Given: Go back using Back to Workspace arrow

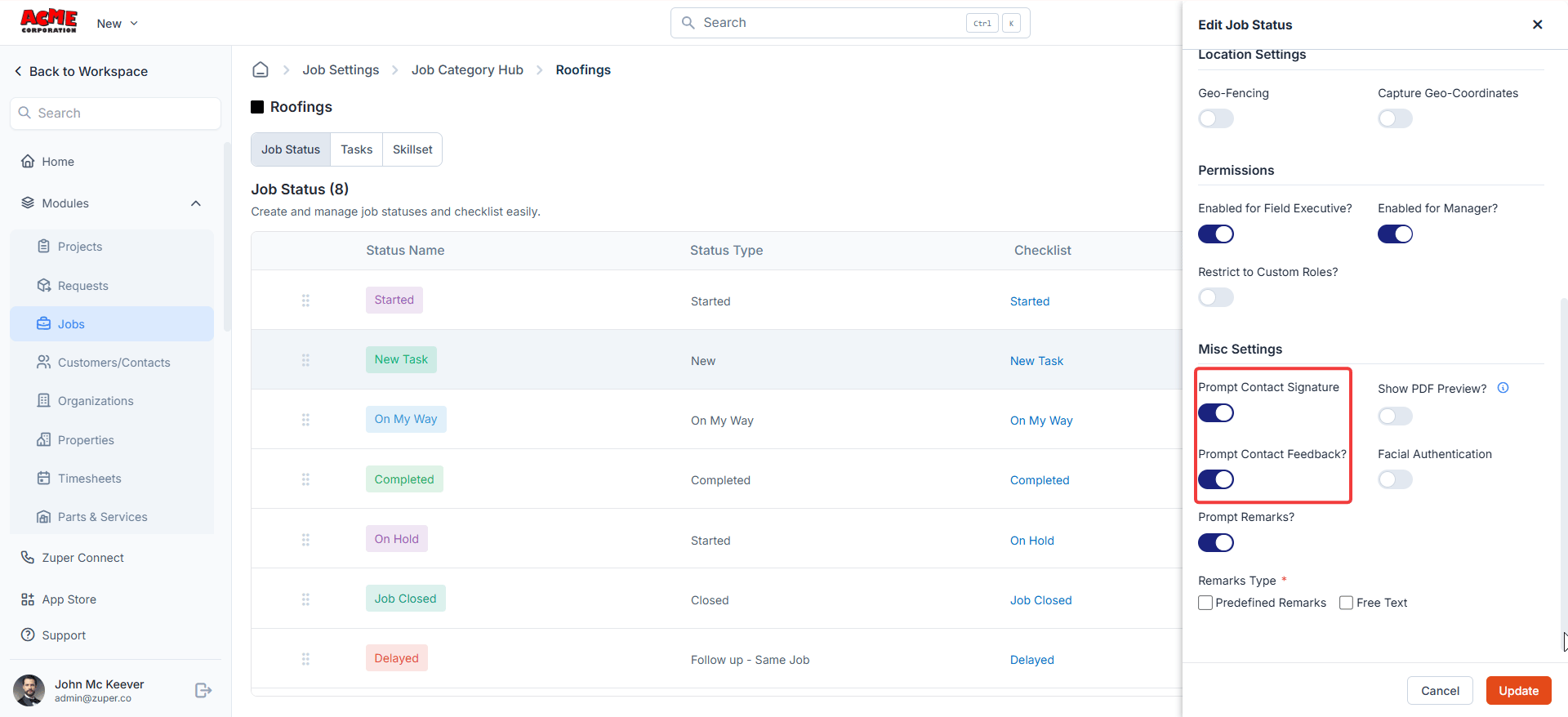Looking at the screenshot, I should click(18, 71).
